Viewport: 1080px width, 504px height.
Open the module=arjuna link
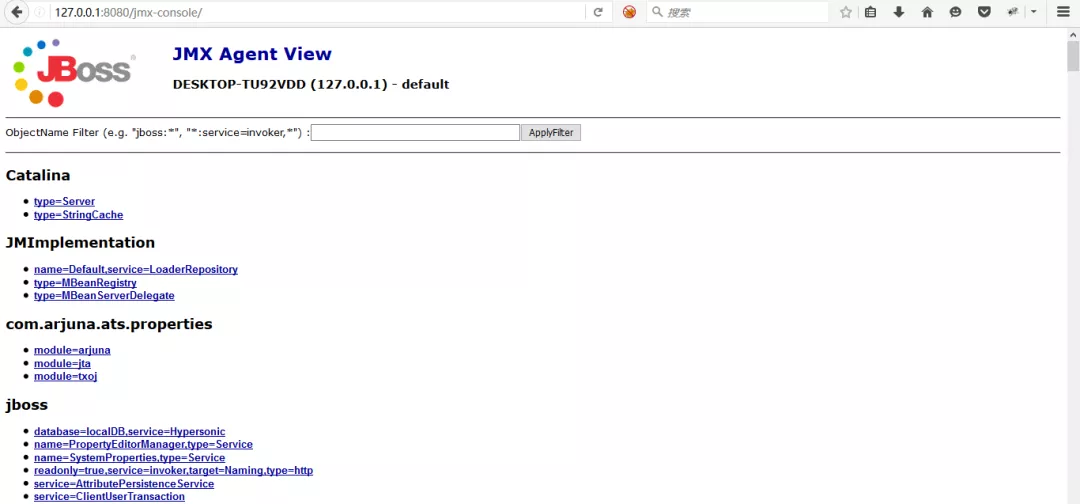coord(72,350)
